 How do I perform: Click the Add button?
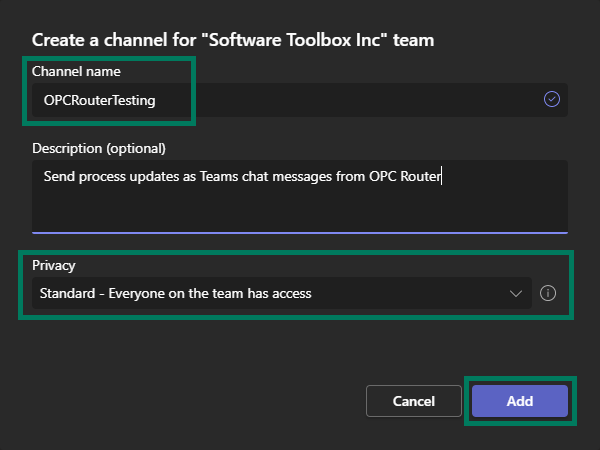click(x=520, y=401)
